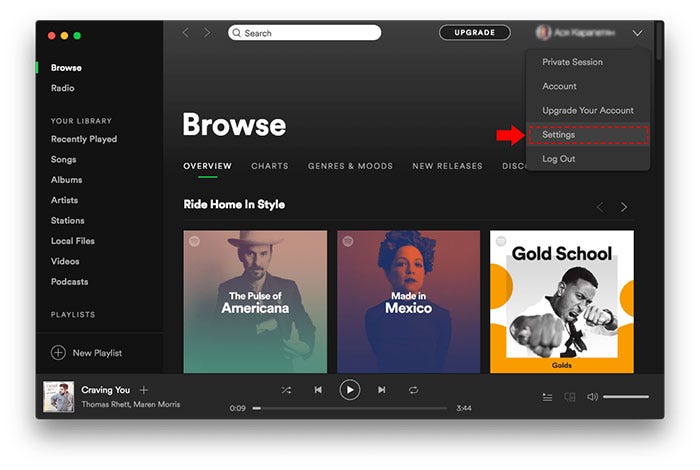Maximize window with green button
This screenshot has height=470, width=700.
[x=77, y=36]
